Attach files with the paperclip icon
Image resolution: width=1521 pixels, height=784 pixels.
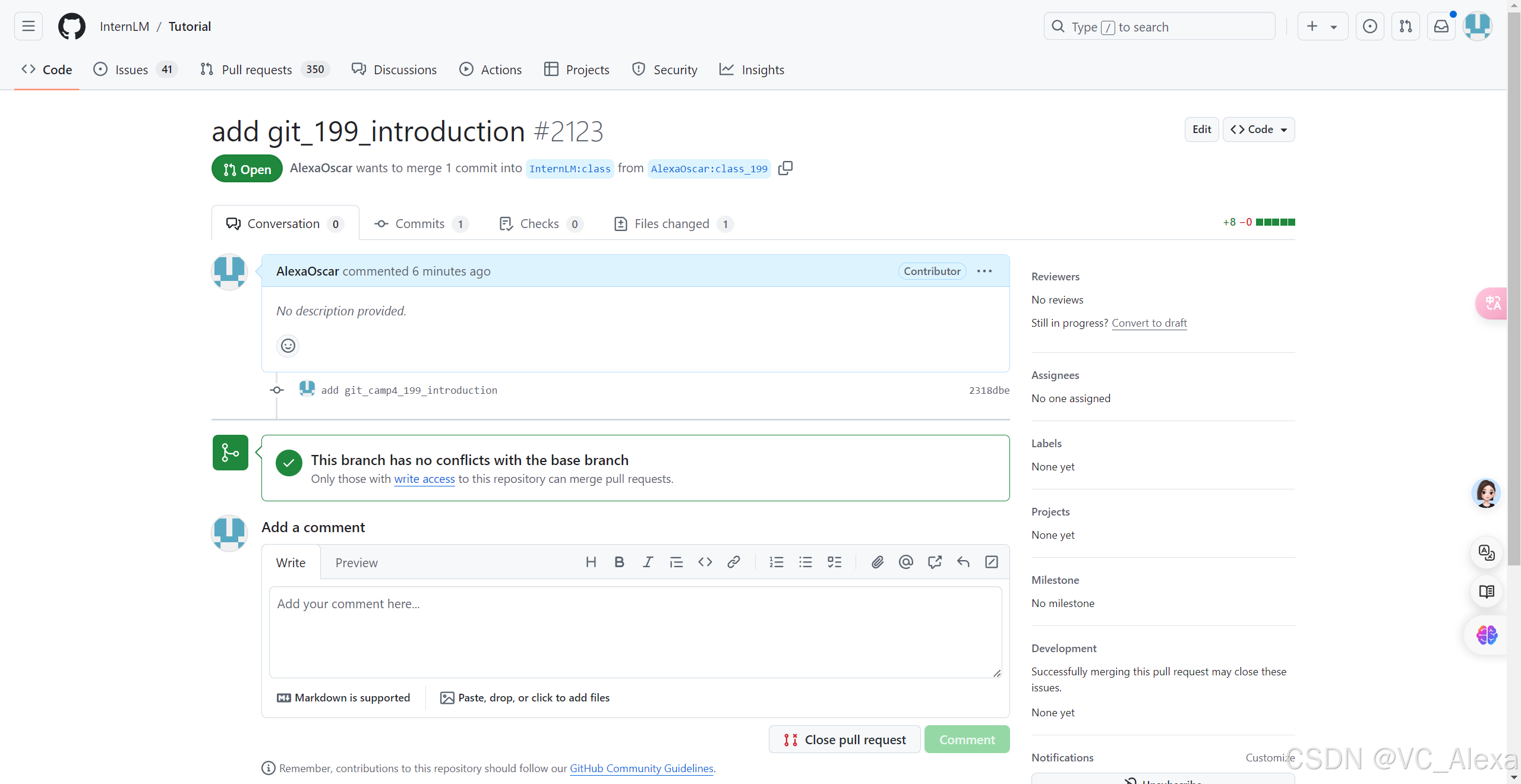(x=878, y=562)
